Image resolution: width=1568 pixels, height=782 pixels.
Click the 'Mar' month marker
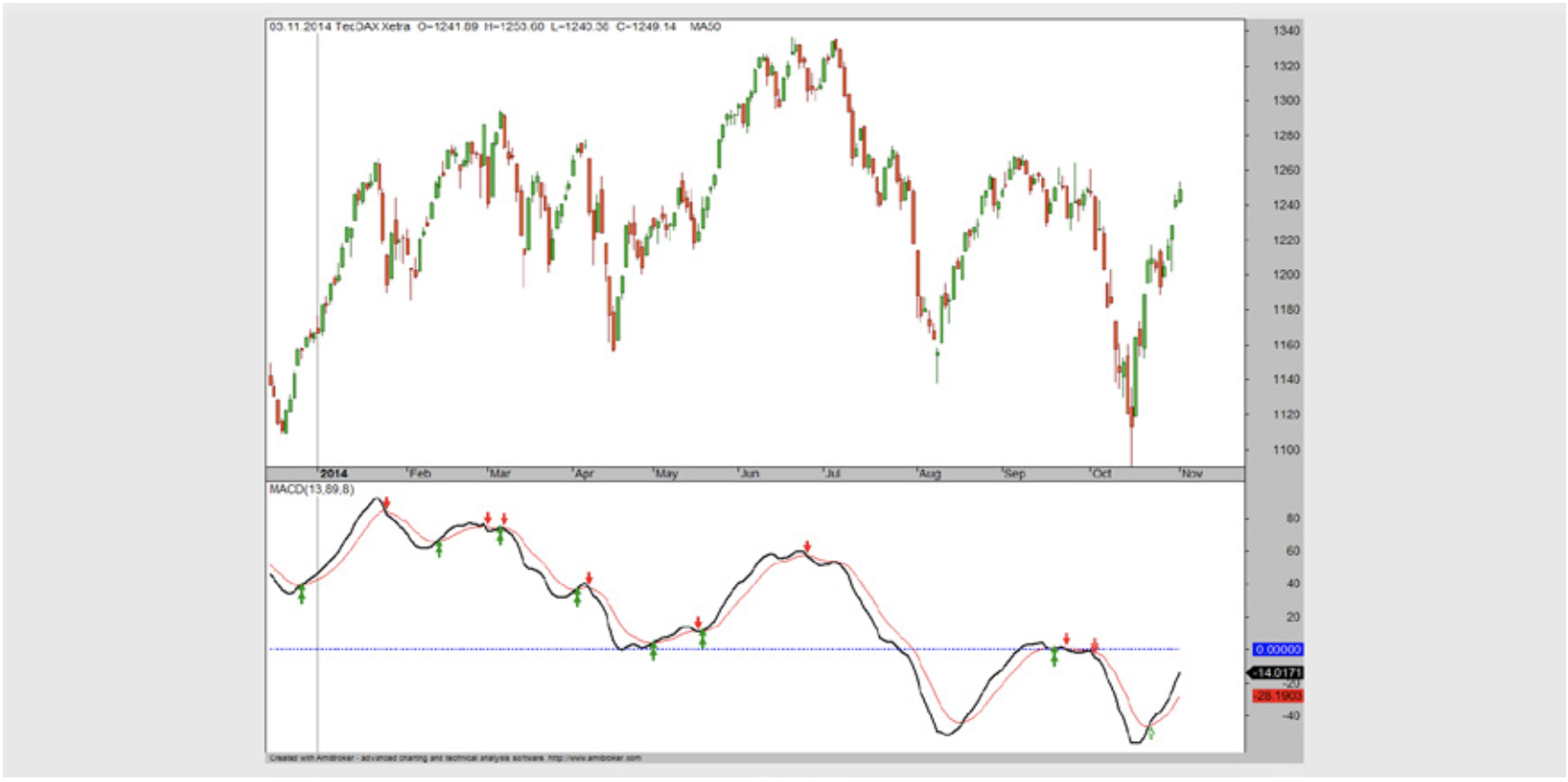(500, 474)
